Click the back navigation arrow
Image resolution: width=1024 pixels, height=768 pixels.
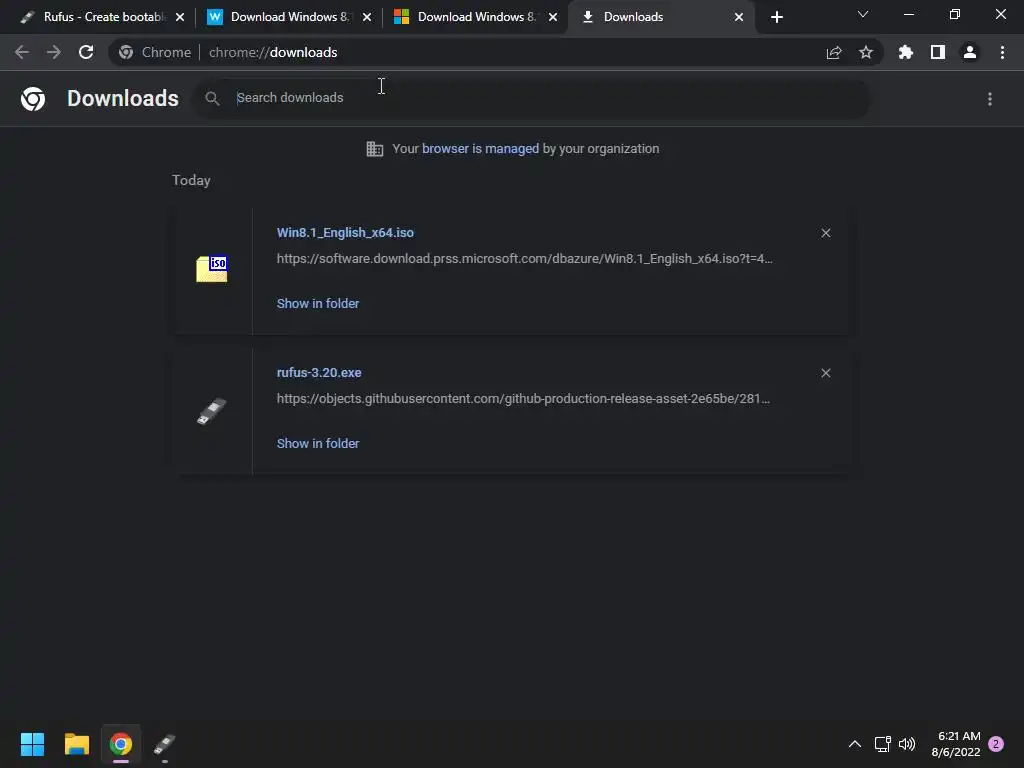[22, 52]
